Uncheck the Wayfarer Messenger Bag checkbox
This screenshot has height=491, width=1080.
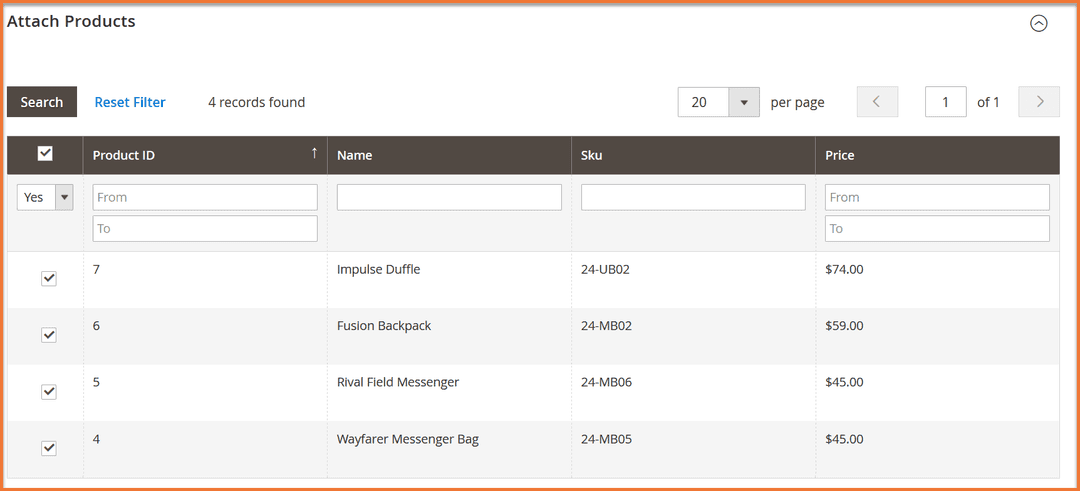[x=49, y=448]
